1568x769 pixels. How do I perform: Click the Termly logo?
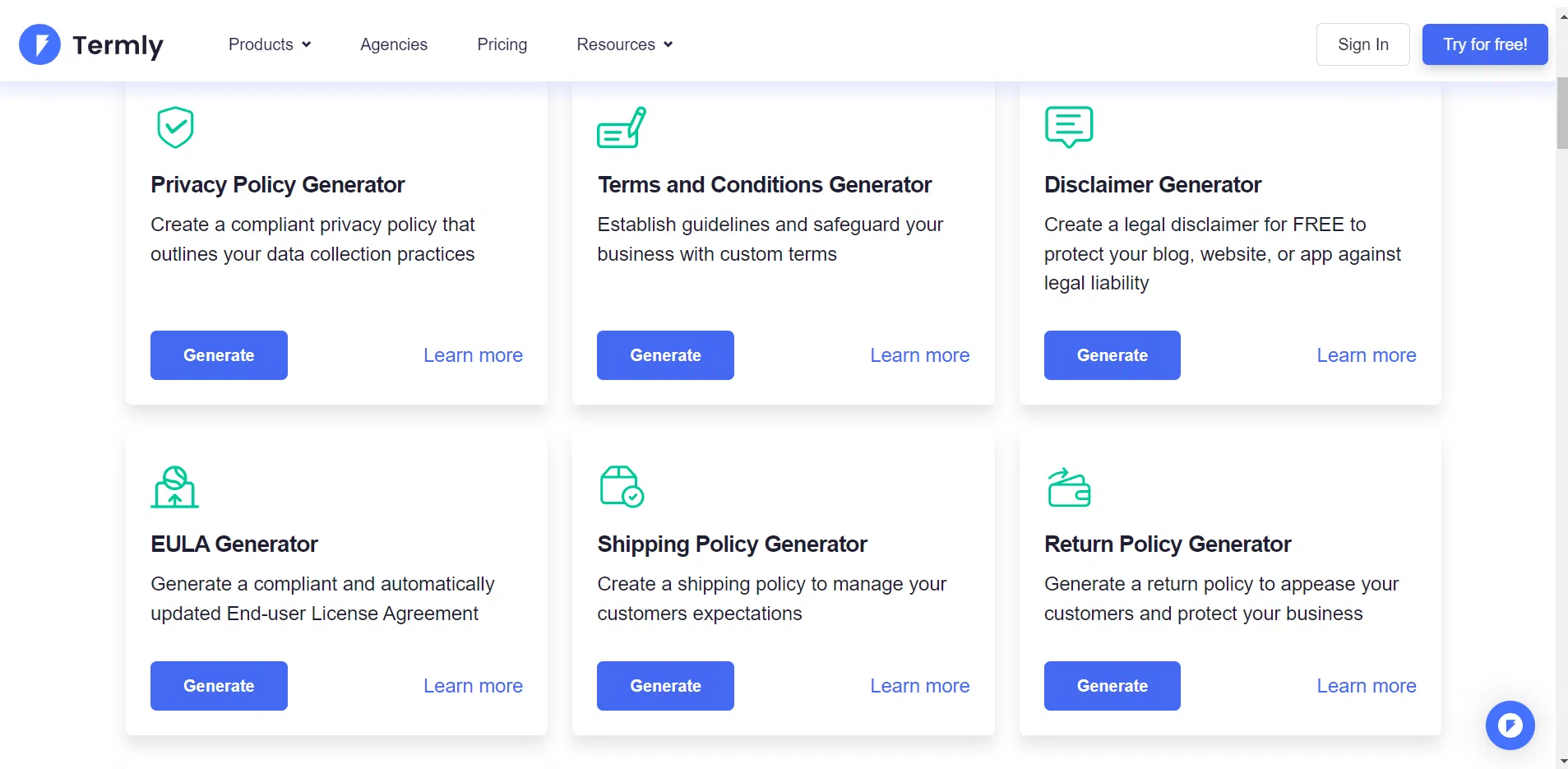coord(91,44)
